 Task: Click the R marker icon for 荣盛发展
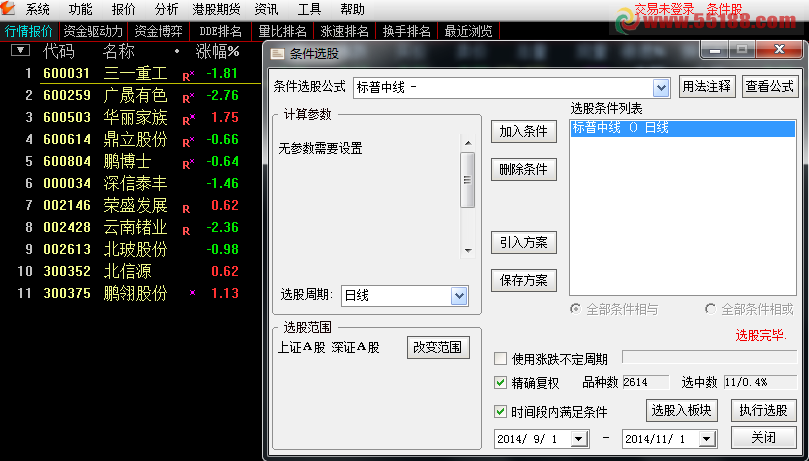186,209
